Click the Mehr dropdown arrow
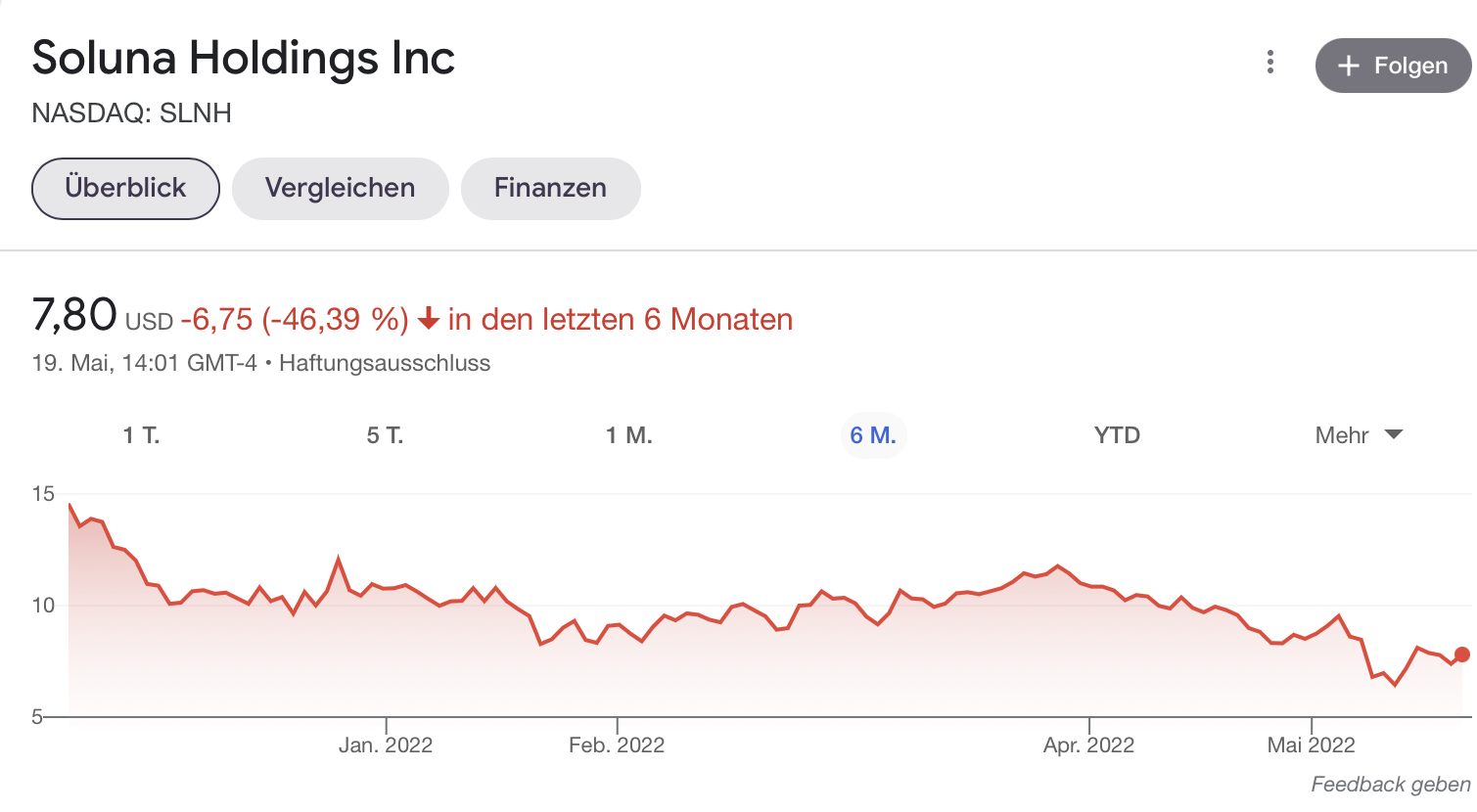This screenshot has width=1477, height=812. (x=1395, y=434)
